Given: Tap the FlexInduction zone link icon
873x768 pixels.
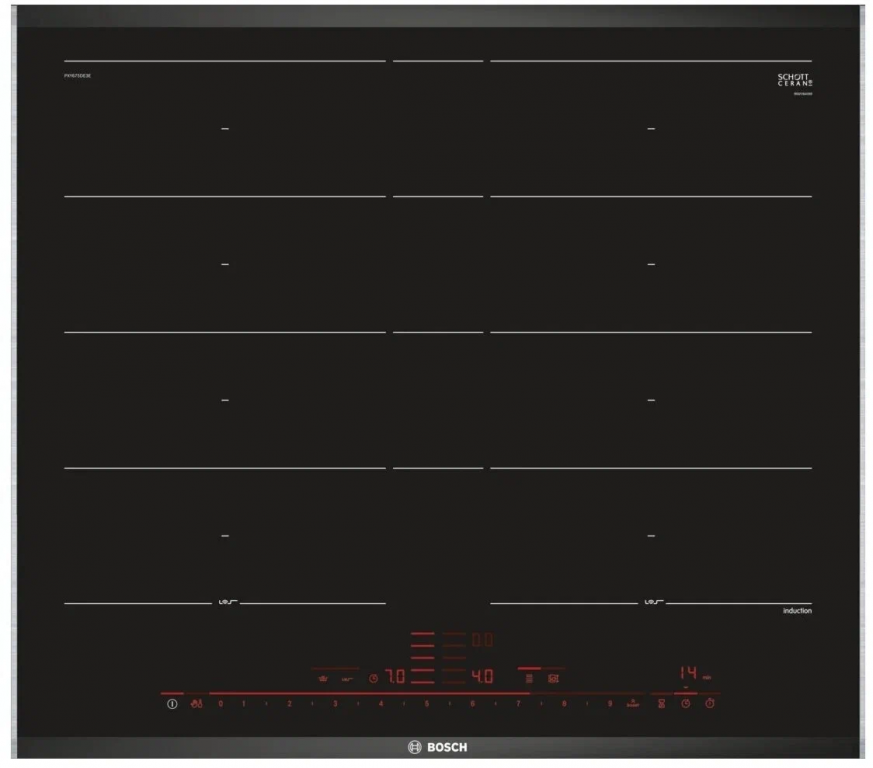Looking at the screenshot, I should 346,678.
